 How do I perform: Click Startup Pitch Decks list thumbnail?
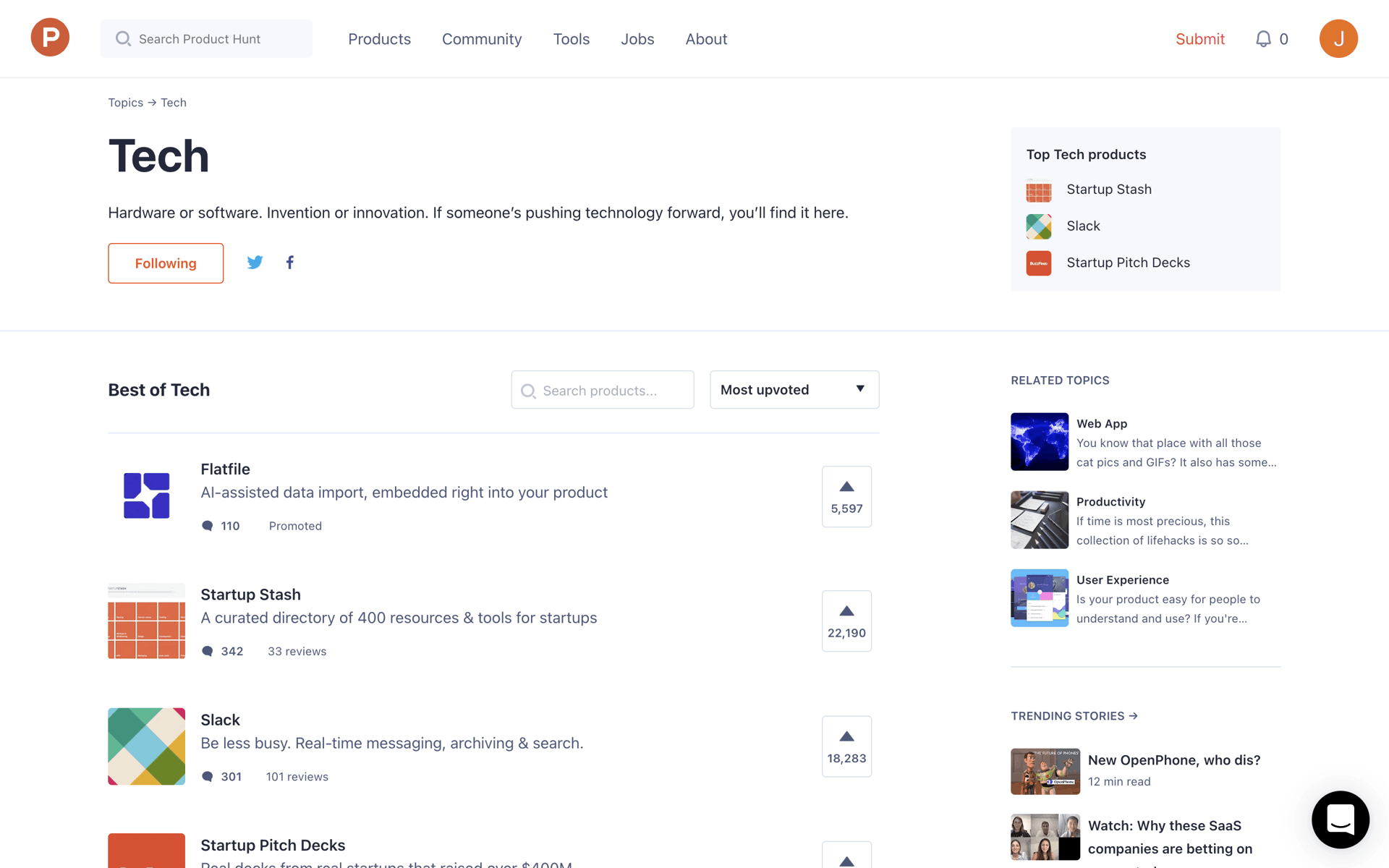[147, 851]
